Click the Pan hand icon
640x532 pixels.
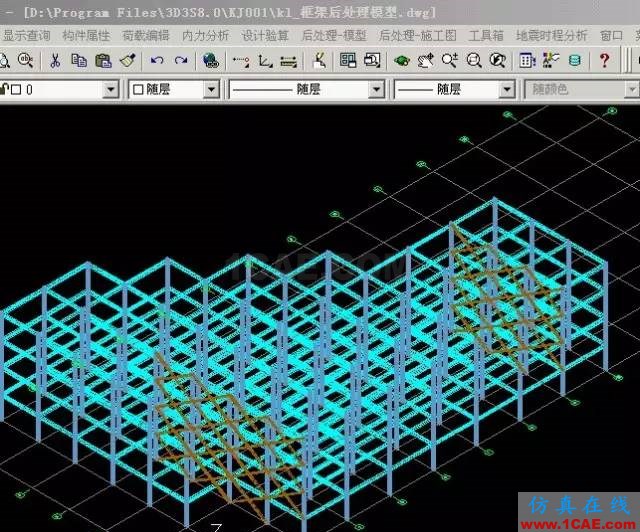point(426,61)
